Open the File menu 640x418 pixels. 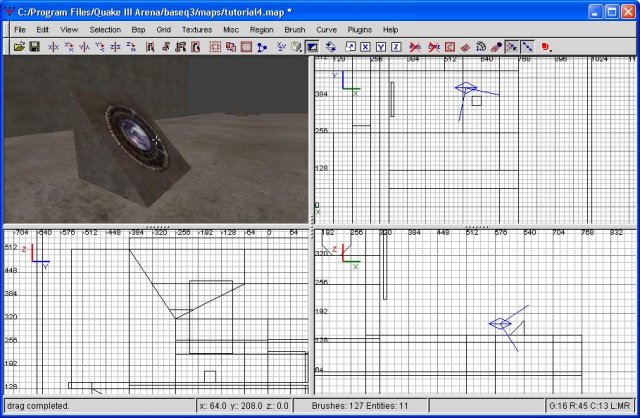click(x=20, y=30)
